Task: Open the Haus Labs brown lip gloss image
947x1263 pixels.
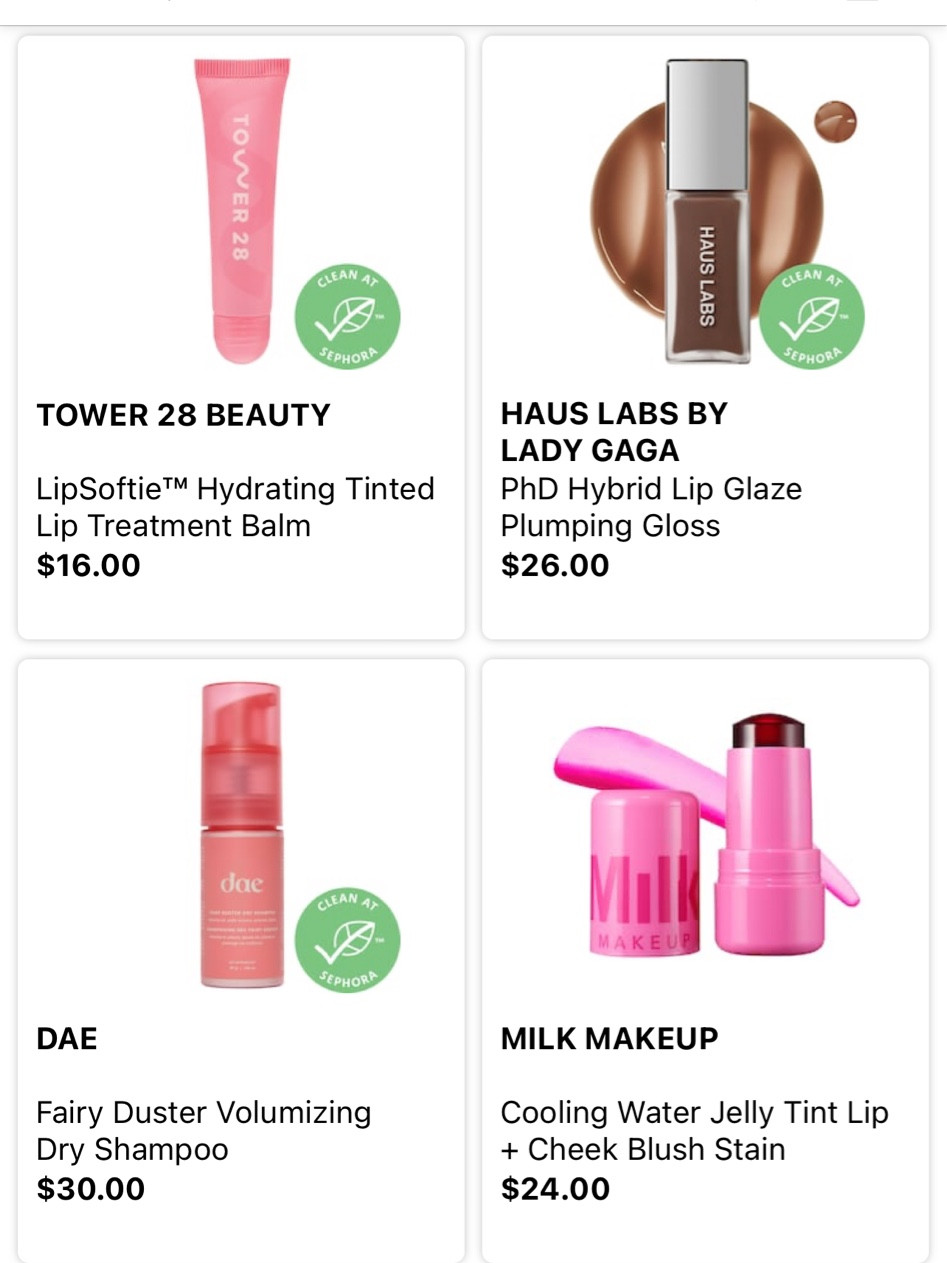Action: 707,212
